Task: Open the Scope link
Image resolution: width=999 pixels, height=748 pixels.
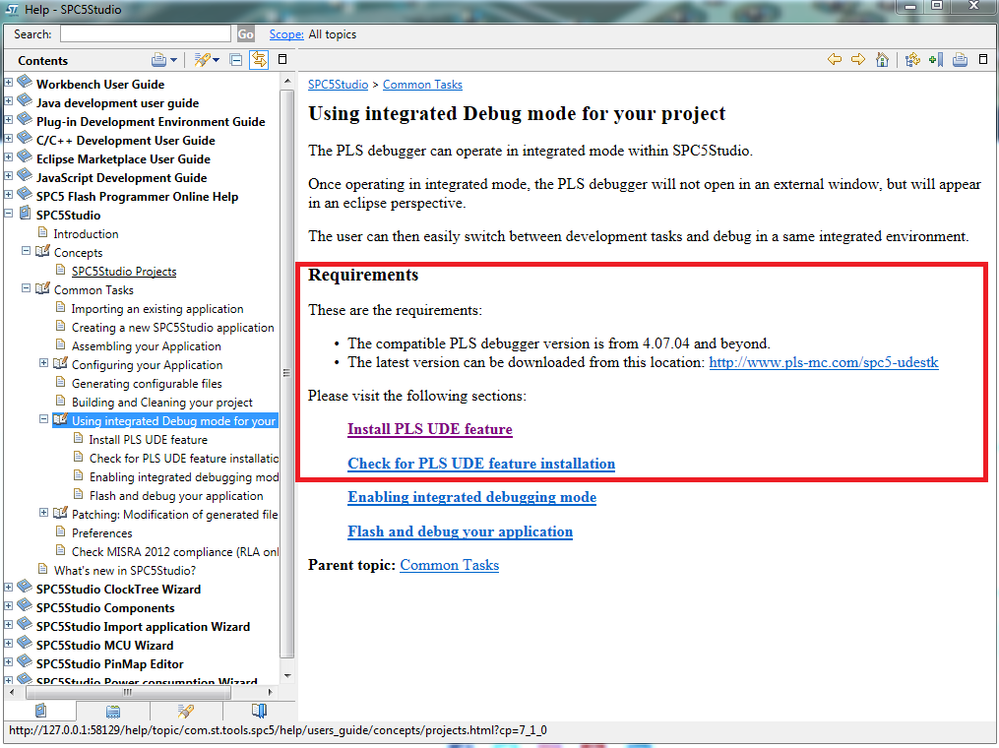Action: (286, 34)
